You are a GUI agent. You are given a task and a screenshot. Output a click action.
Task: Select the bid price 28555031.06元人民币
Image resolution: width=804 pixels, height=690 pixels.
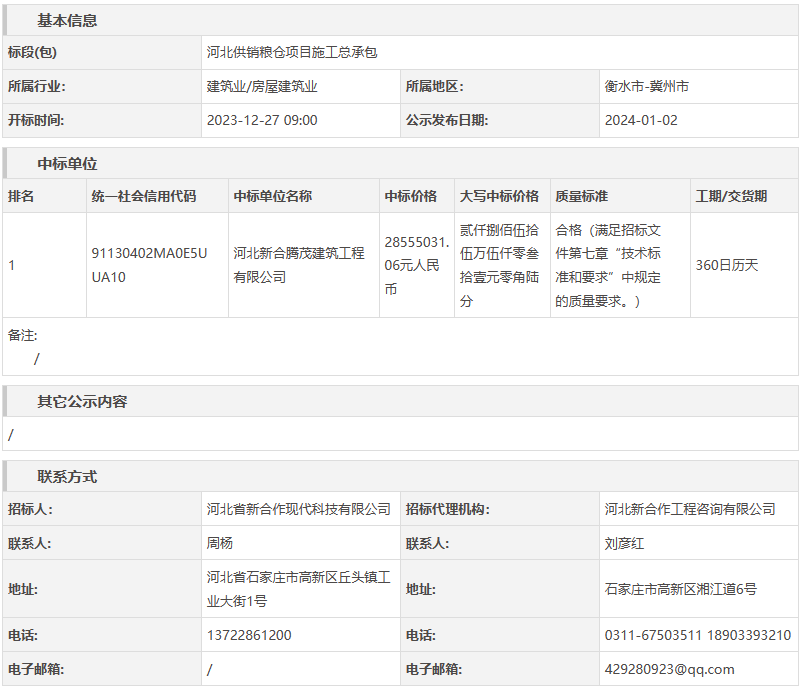pos(417,265)
